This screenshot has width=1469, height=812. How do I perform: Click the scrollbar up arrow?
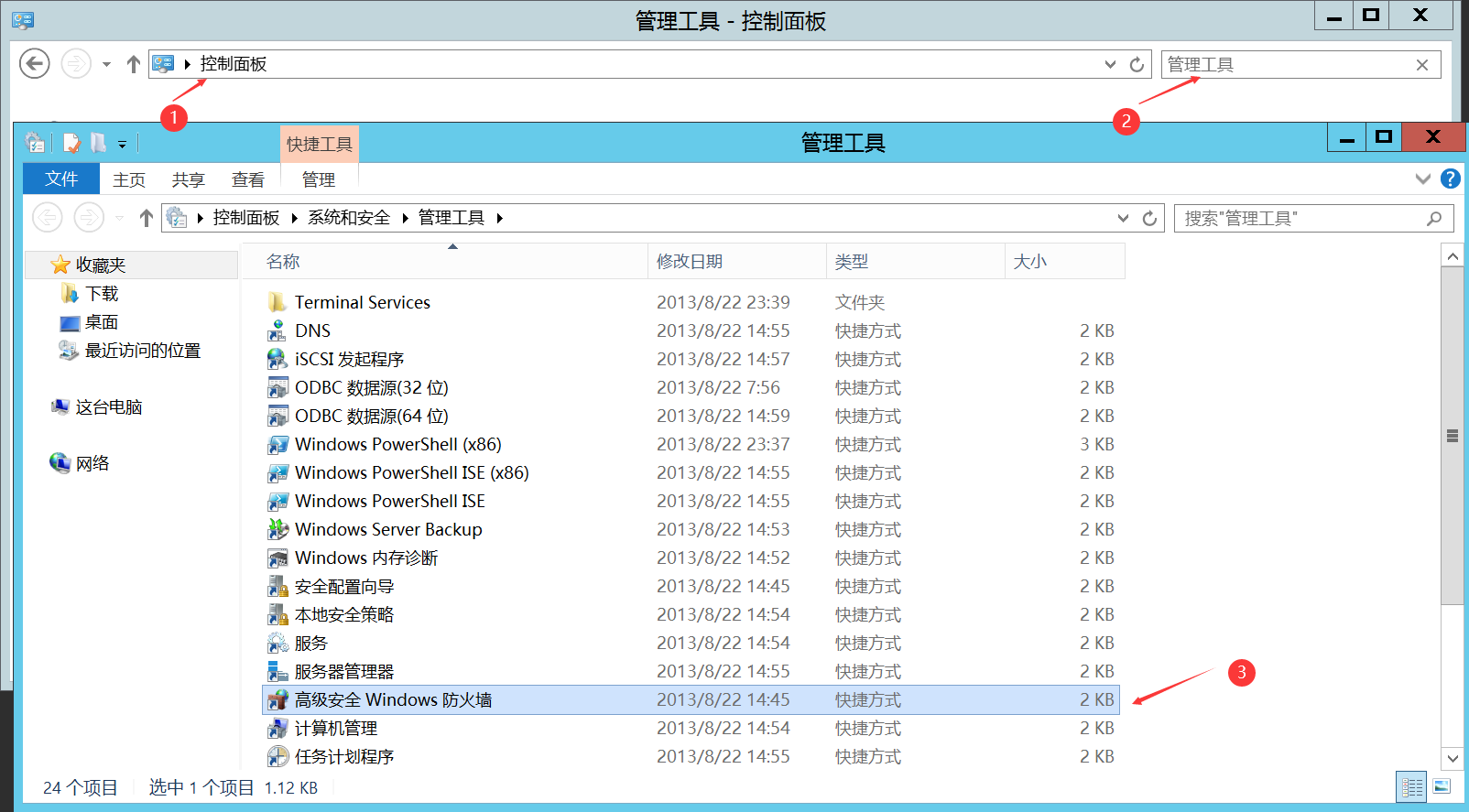(1453, 256)
